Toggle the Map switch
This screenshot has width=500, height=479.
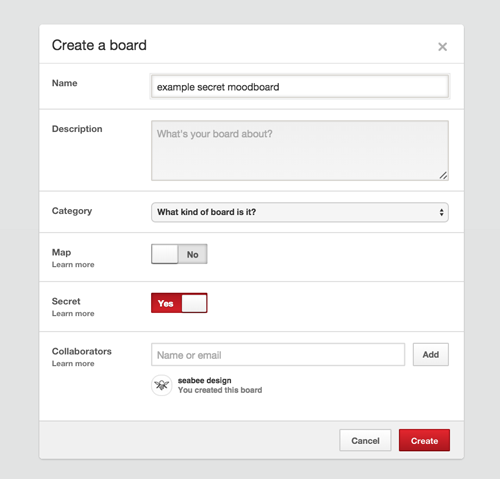point(179,254)
